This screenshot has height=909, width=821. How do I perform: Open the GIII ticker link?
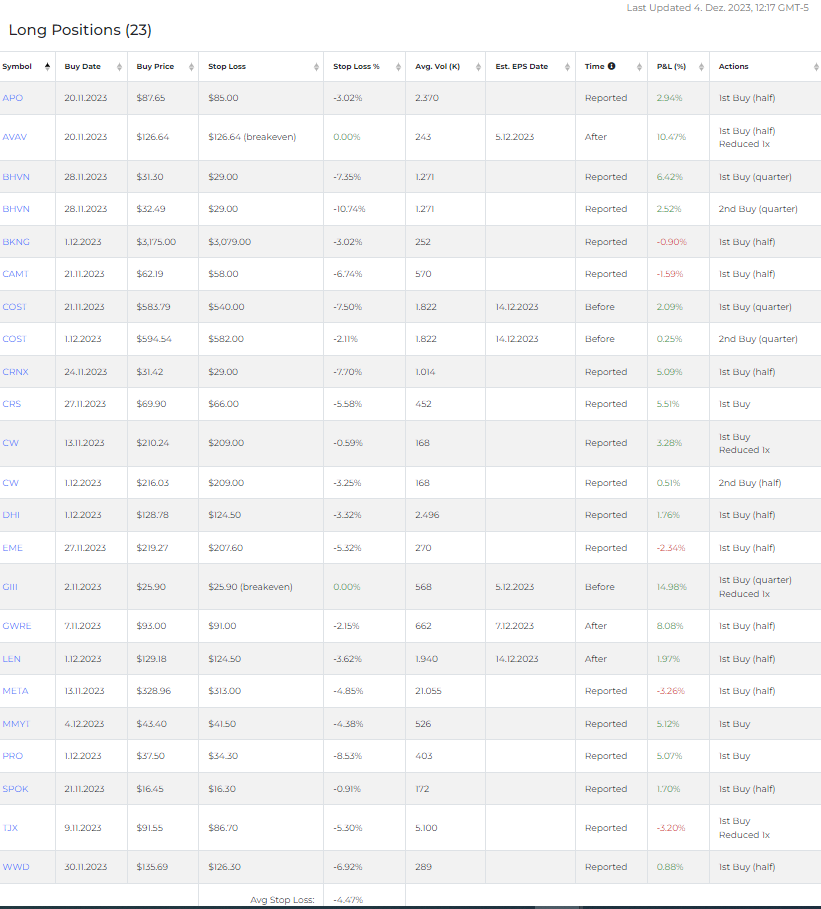click(11, 587)
